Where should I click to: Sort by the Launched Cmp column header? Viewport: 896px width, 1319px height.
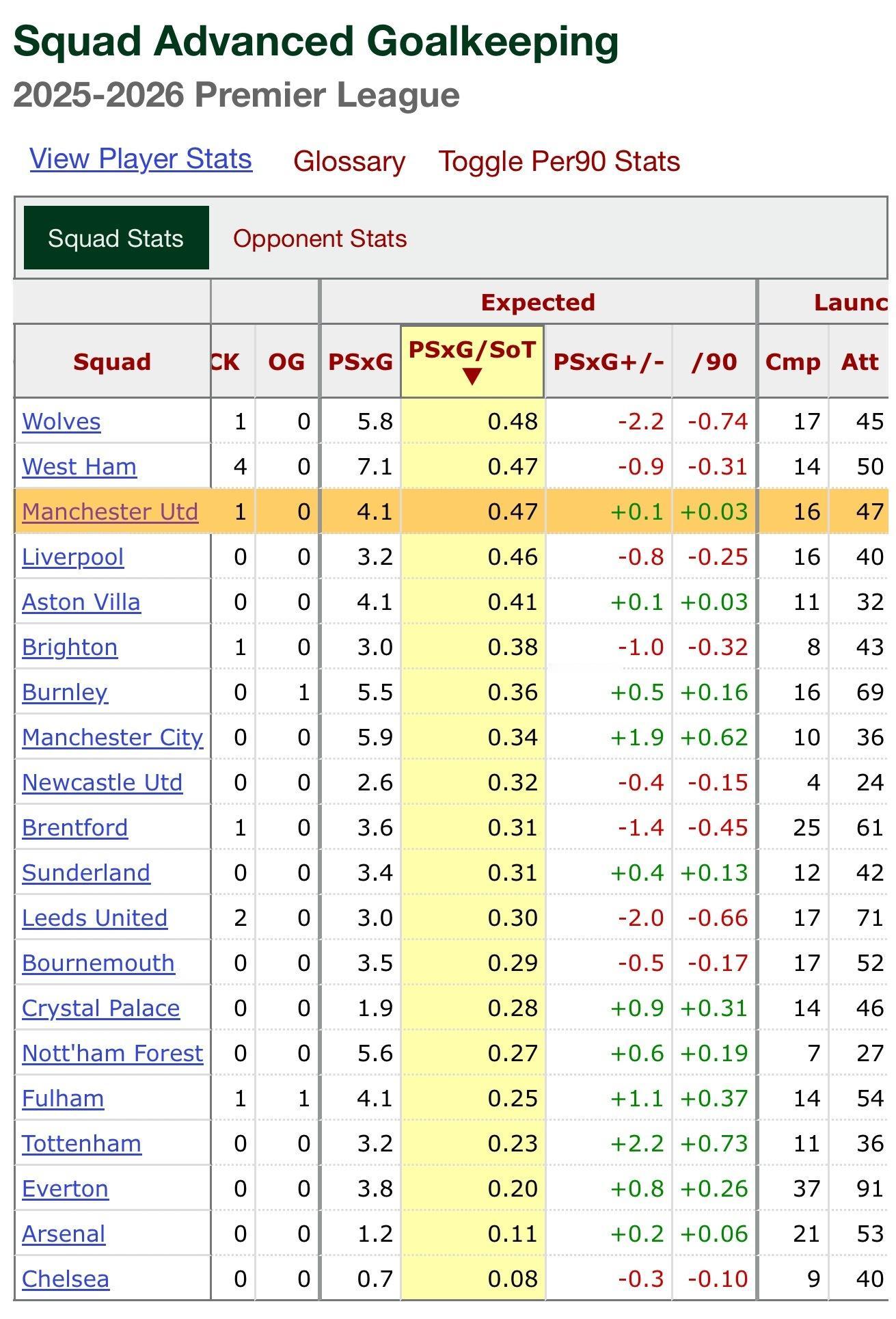click(x=793, y=362)
